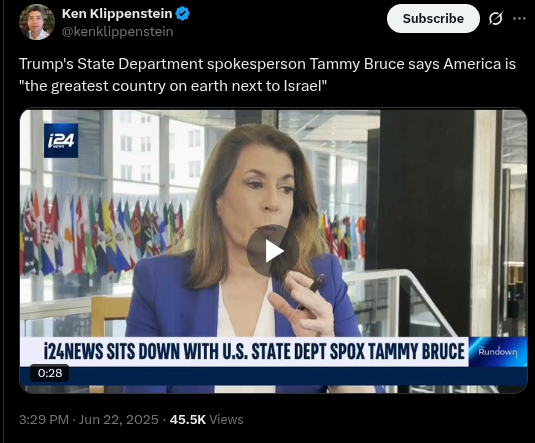Screen dimensions: 535x443
Task: Open the Grok slashed-circle icon
Action: pyautogui.click(x=495, y=18)
